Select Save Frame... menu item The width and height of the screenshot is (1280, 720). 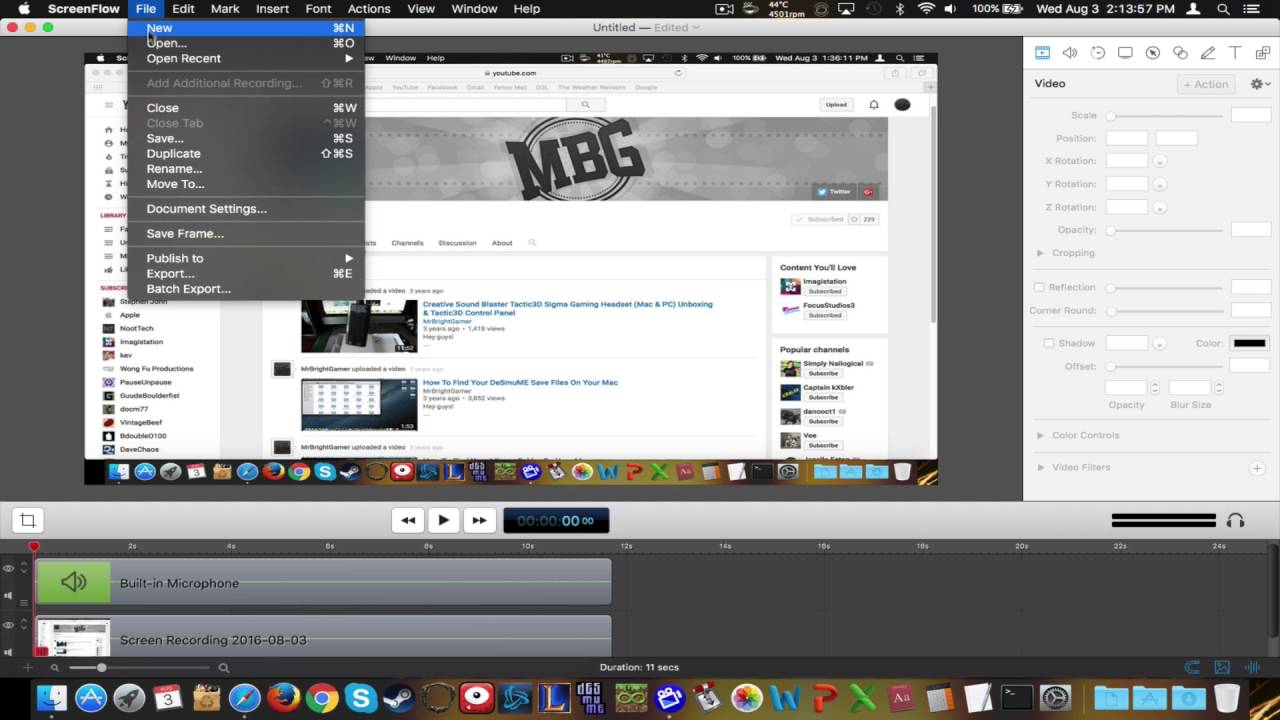coord(246,233)
